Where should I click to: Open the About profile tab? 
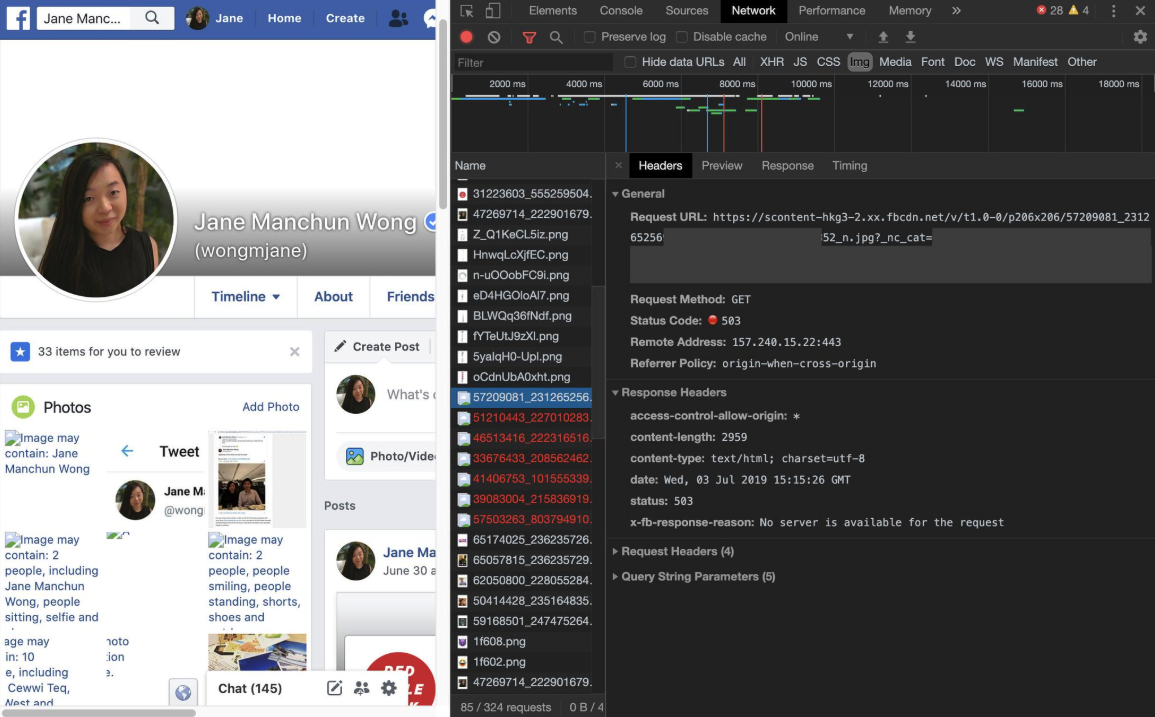(x=334, y=296)
